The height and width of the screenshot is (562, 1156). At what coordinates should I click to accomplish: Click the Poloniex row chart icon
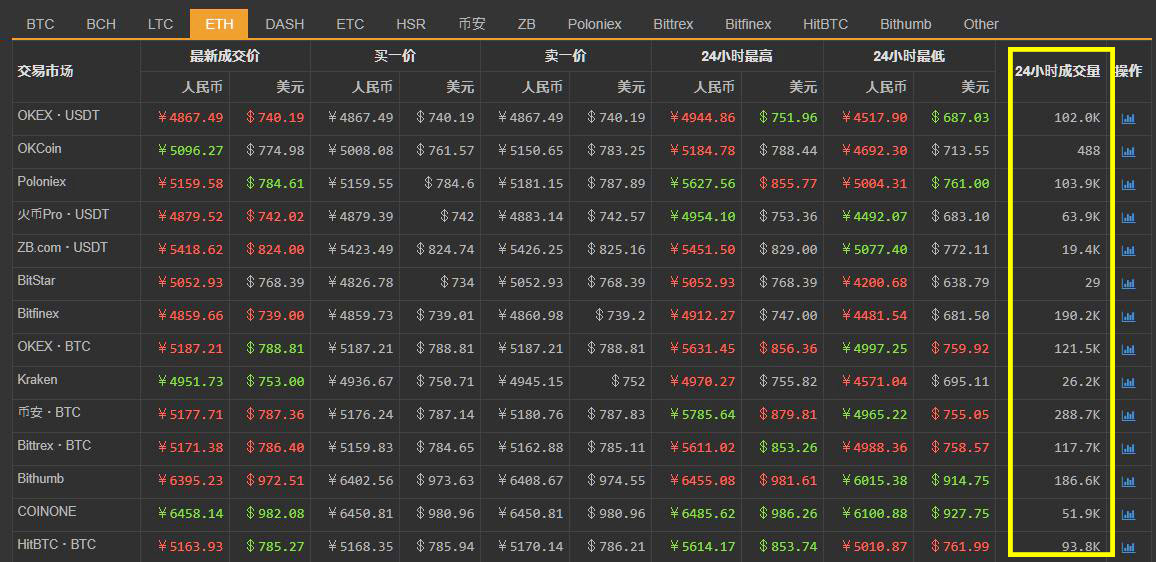pos(1128,184)
